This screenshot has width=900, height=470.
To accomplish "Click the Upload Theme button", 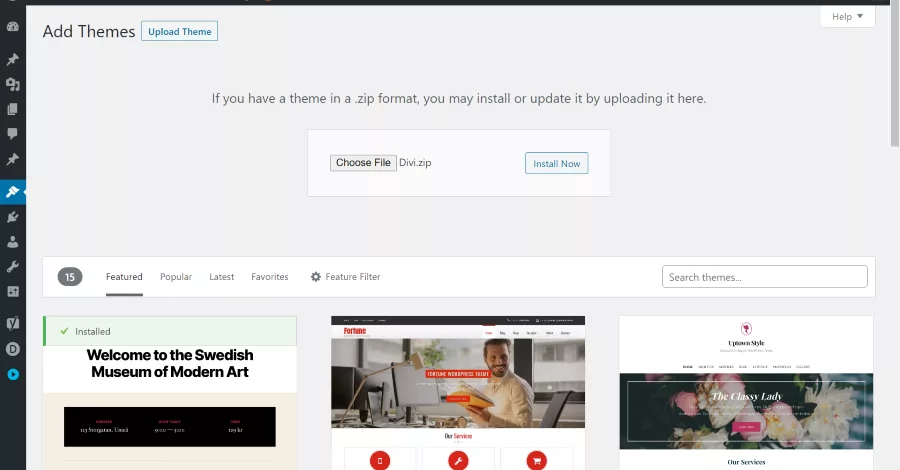I will tap(180, 32).
